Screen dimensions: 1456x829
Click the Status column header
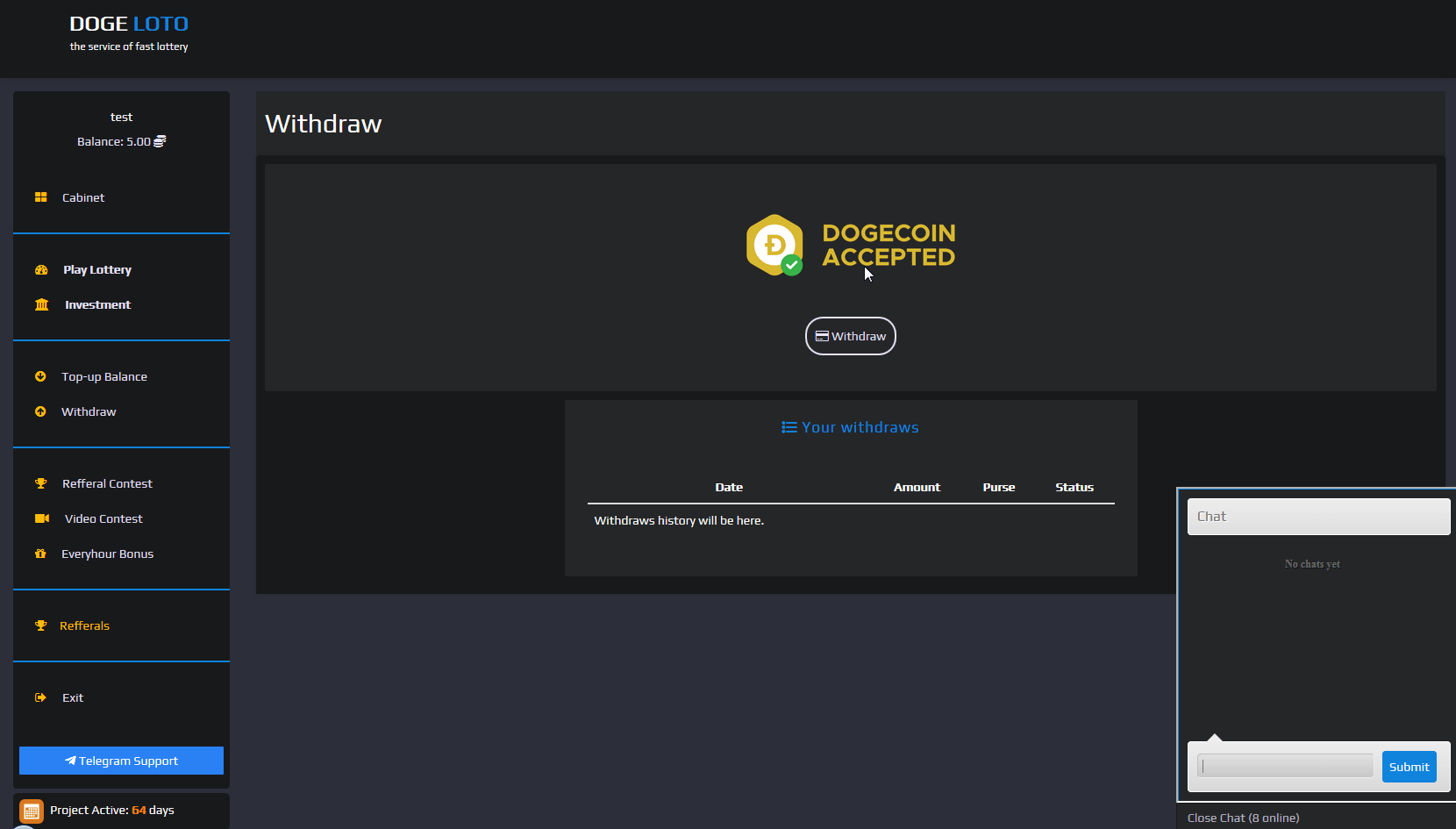click(x=1074, y=487)
